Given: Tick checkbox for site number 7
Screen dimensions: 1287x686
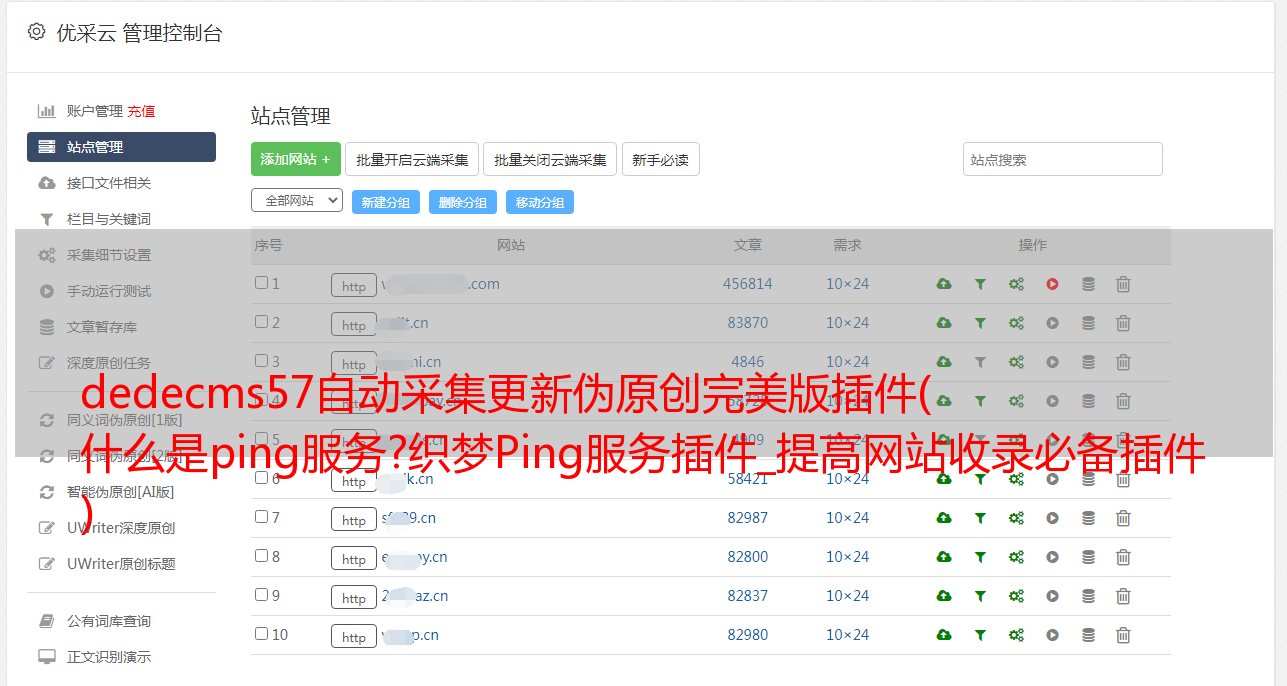Looking at the screenshot, I should click(x=261, y=517).
